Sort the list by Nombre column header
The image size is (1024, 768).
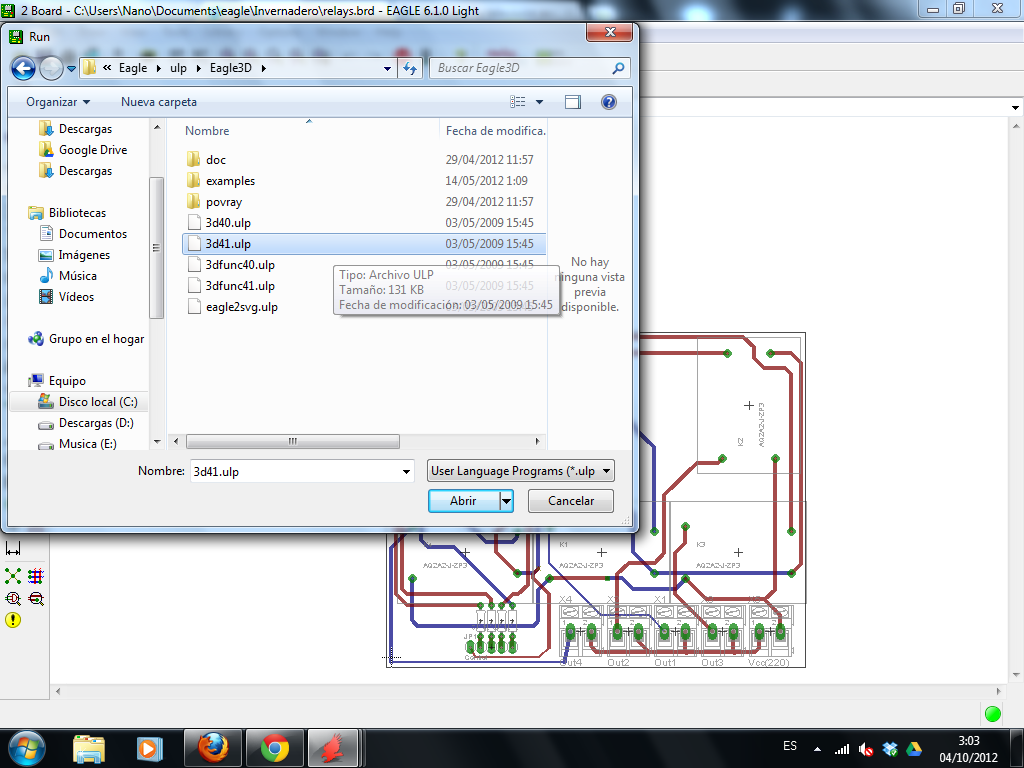207,131
